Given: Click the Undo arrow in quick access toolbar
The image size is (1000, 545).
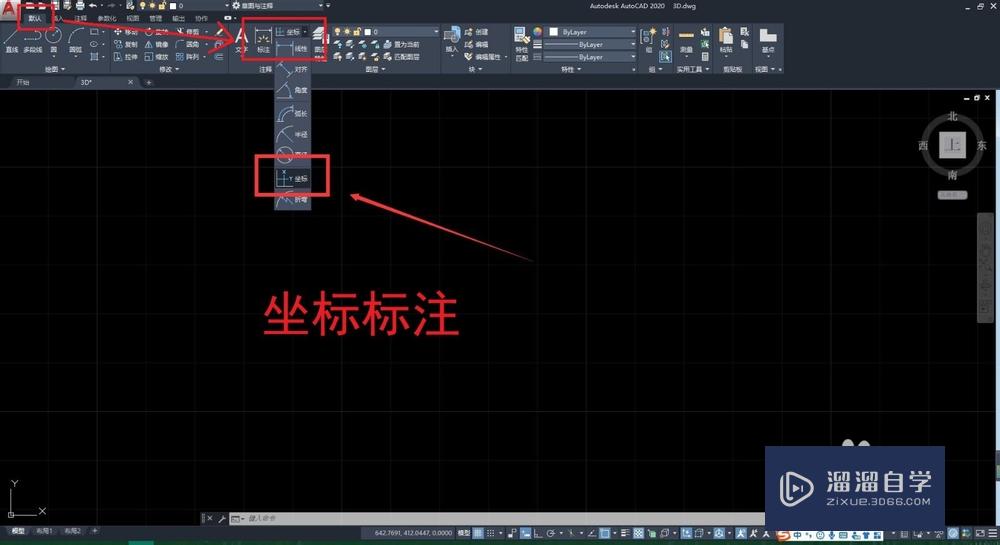Looking at the screenshot, I should 93,5.
